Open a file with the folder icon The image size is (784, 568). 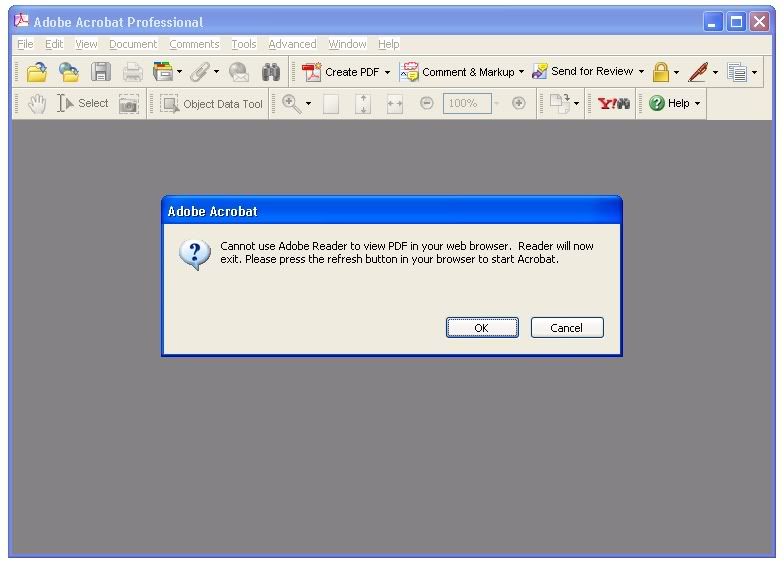point(37,72)
